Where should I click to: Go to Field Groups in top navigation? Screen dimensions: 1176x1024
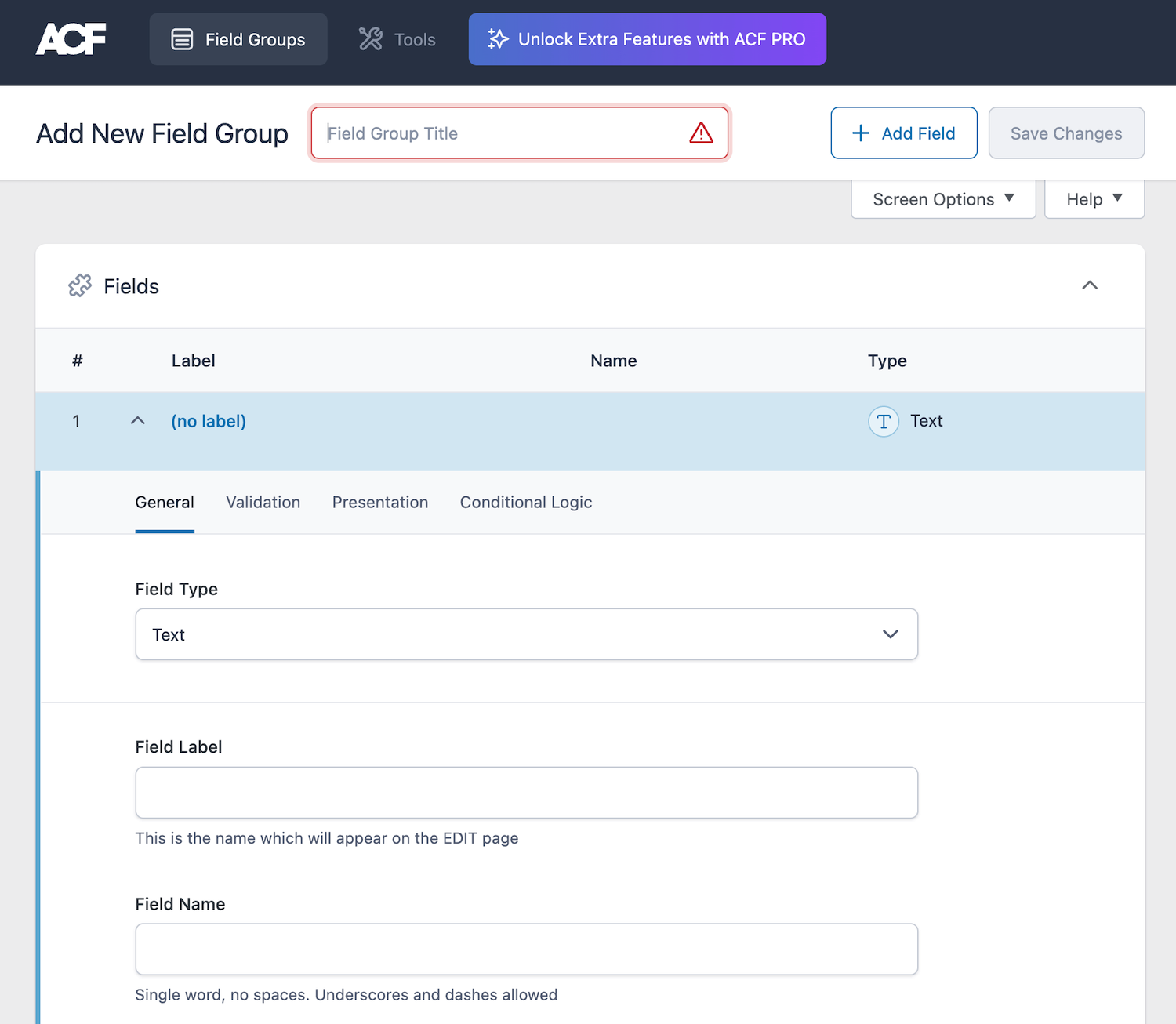click(x=238, y=39)
